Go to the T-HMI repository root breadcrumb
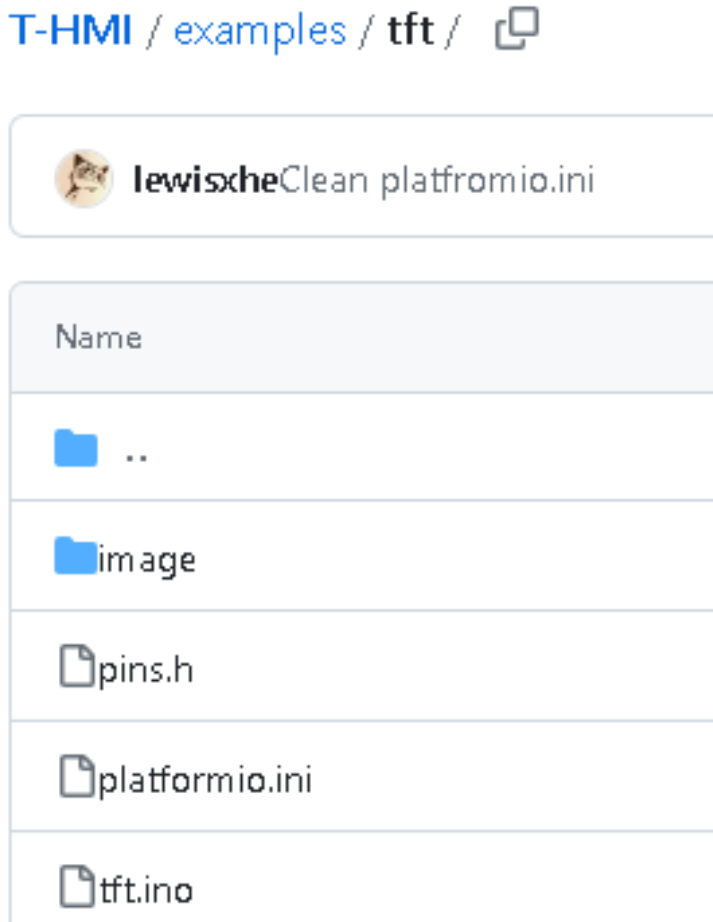This screenshot has width=713, height=922. (70, 29)
